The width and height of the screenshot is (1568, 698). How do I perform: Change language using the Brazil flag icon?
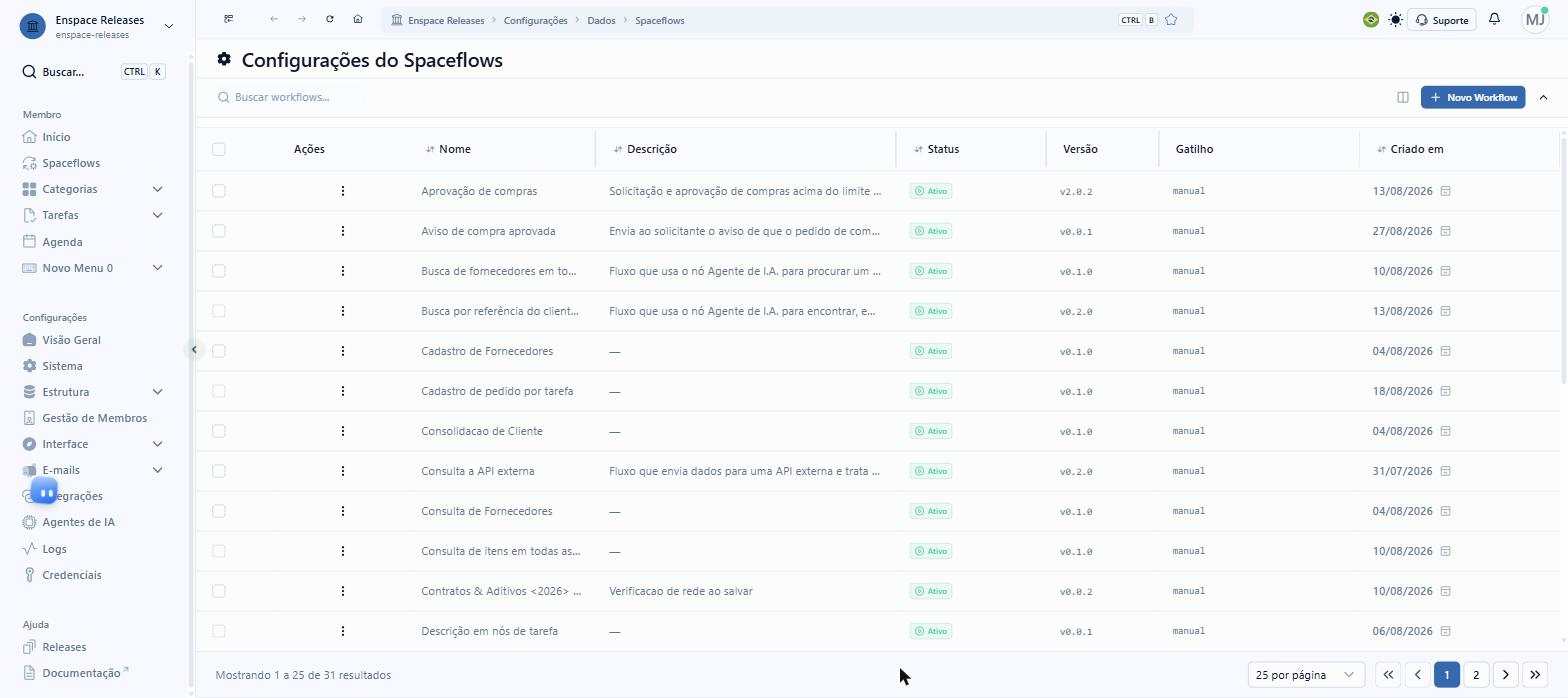1371,20
